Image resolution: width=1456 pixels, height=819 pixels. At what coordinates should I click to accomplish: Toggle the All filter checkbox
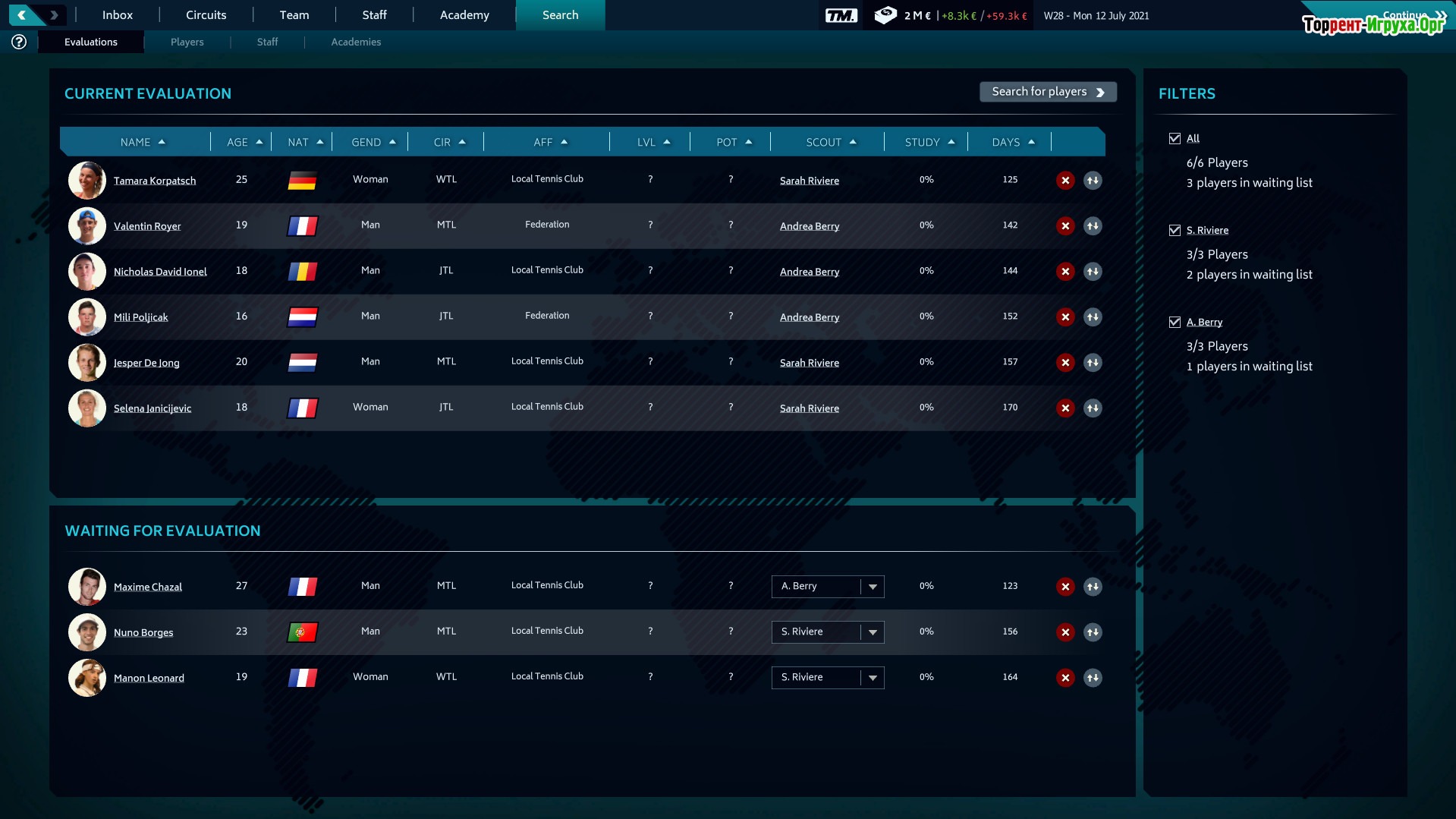[1175, 138]
